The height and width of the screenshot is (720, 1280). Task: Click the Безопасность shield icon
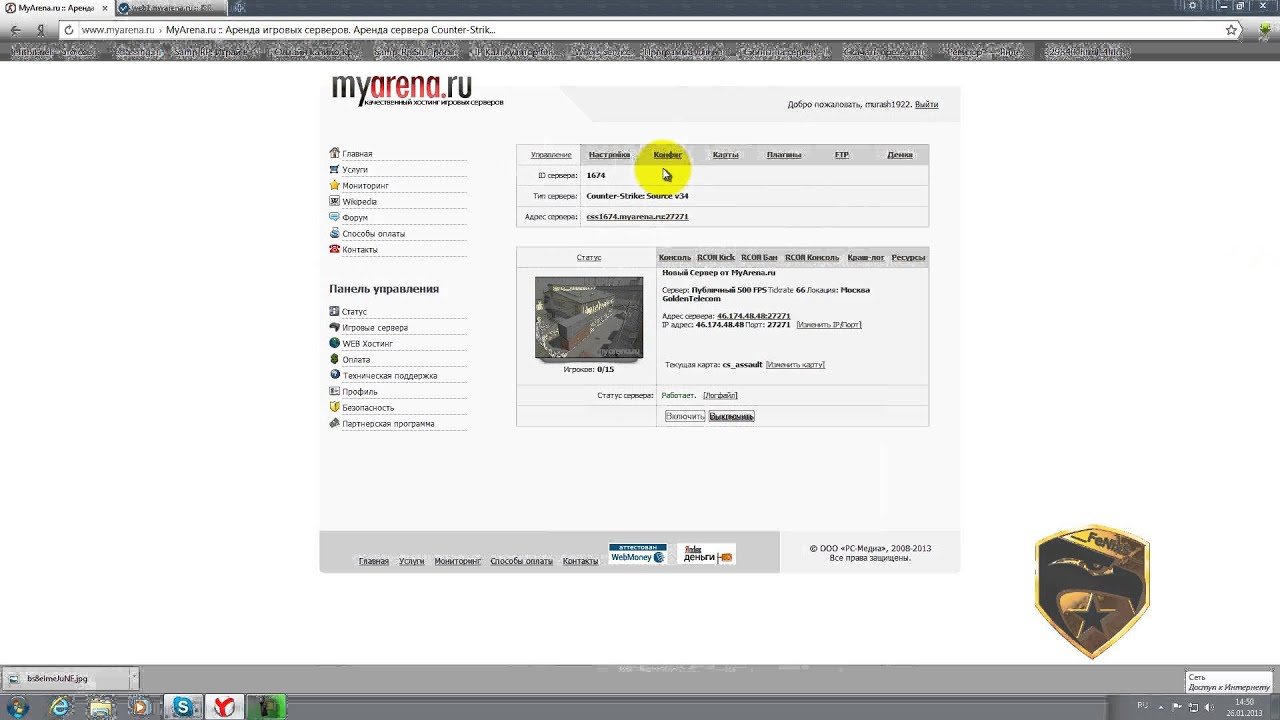pos(335,407)
